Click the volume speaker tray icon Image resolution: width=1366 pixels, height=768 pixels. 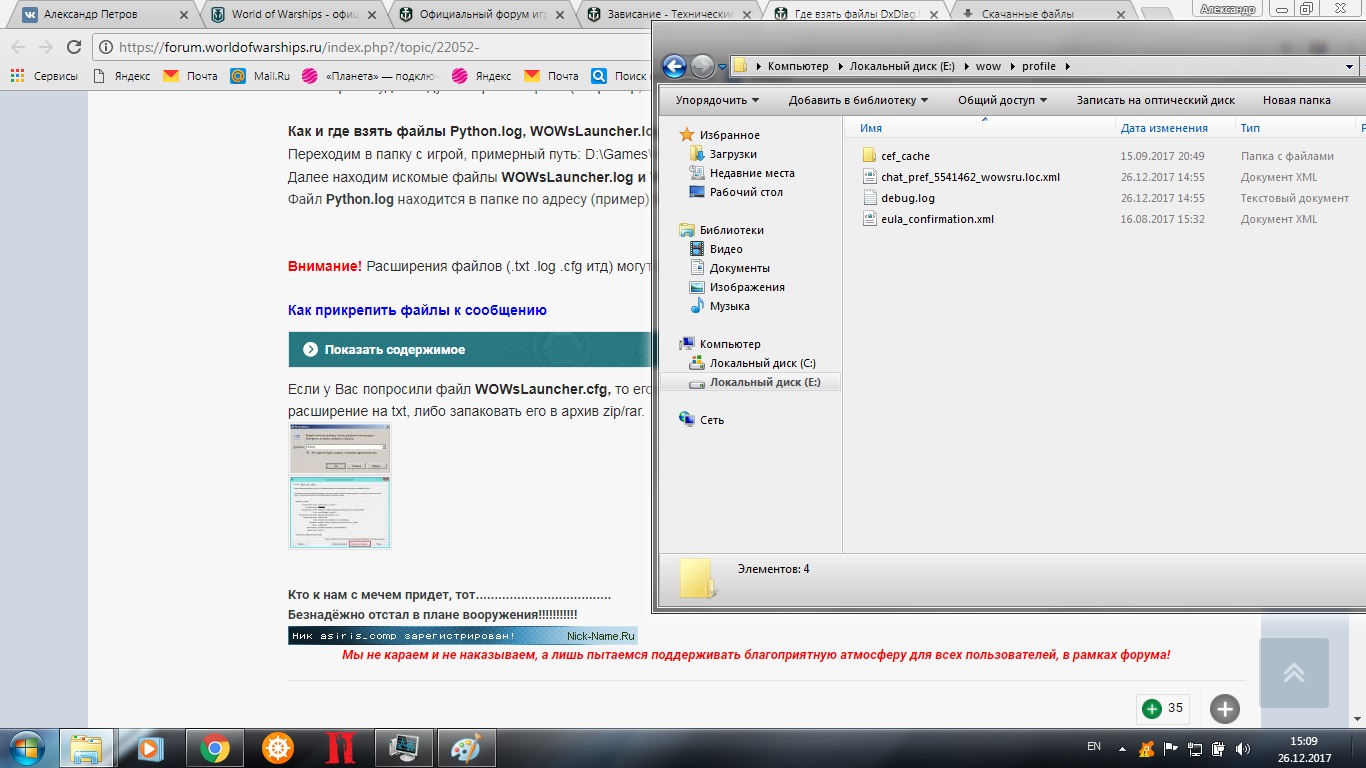click(1242, 748)
